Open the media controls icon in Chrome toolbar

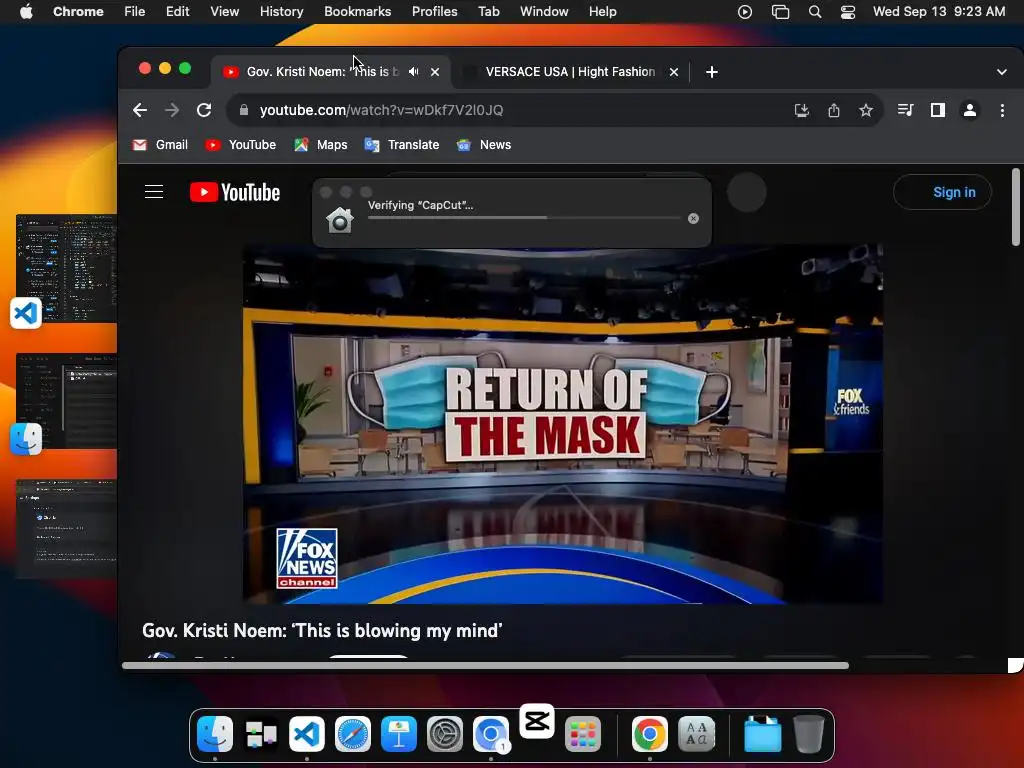(x=905, y=110)
